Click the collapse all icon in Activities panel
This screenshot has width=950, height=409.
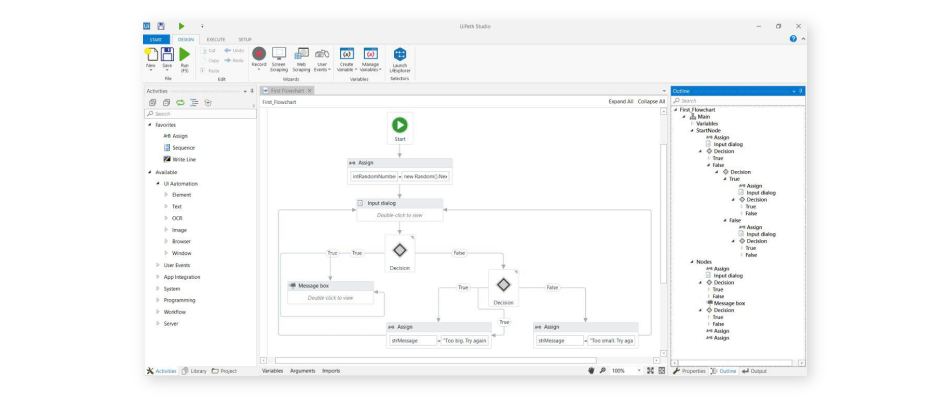(166, 102)
